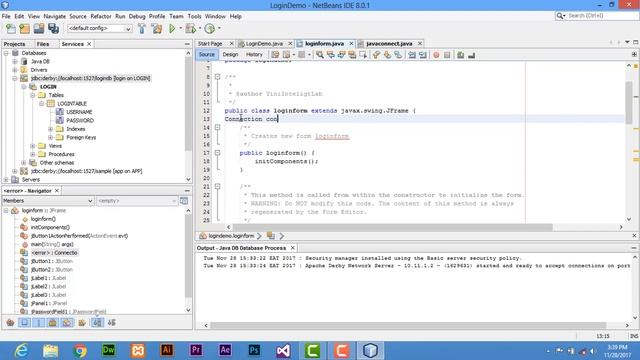This screenshot has width=640, height=360.
Task: Open the Members dropdown in Navigator
Action: [48, 201]
